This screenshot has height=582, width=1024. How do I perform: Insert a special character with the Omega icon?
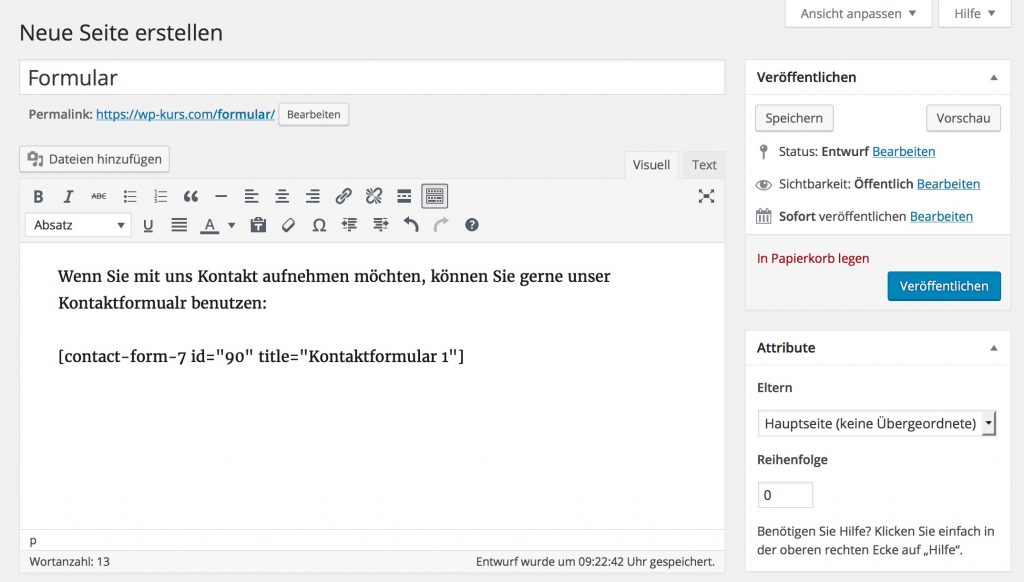319,225
